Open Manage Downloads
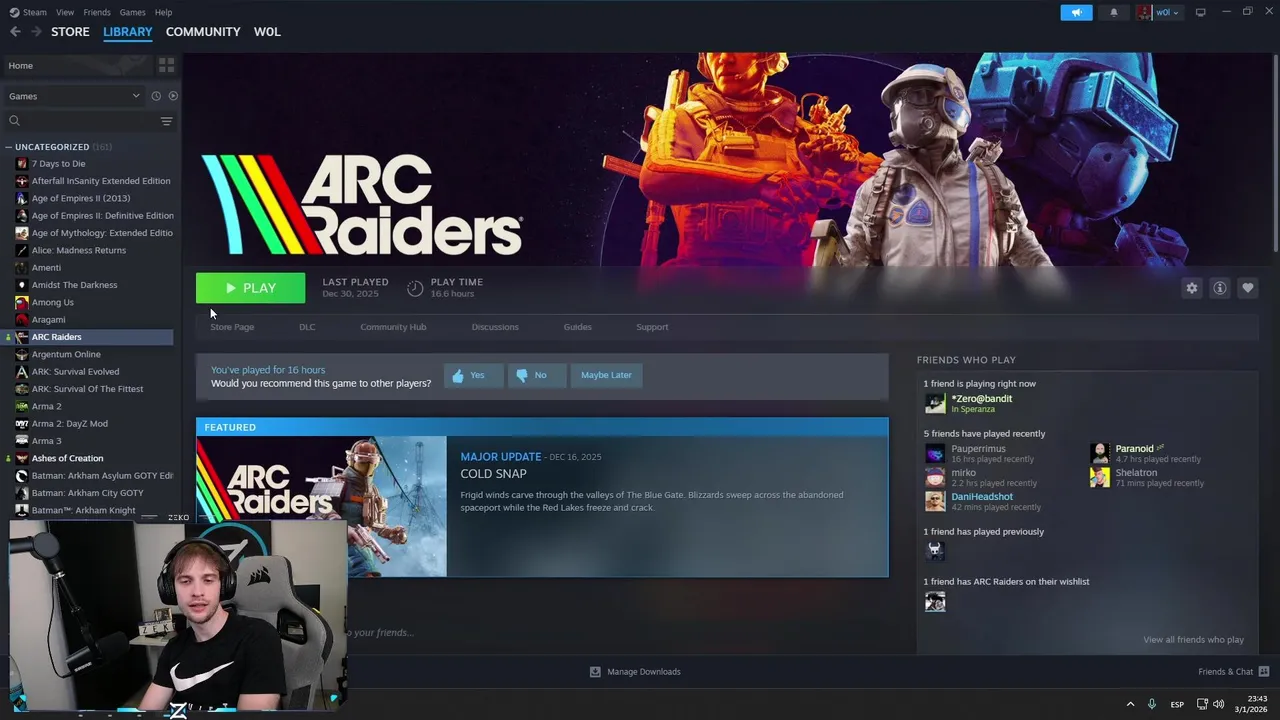The height and width of the screenshot is (720, 1280). click(635, 672)
